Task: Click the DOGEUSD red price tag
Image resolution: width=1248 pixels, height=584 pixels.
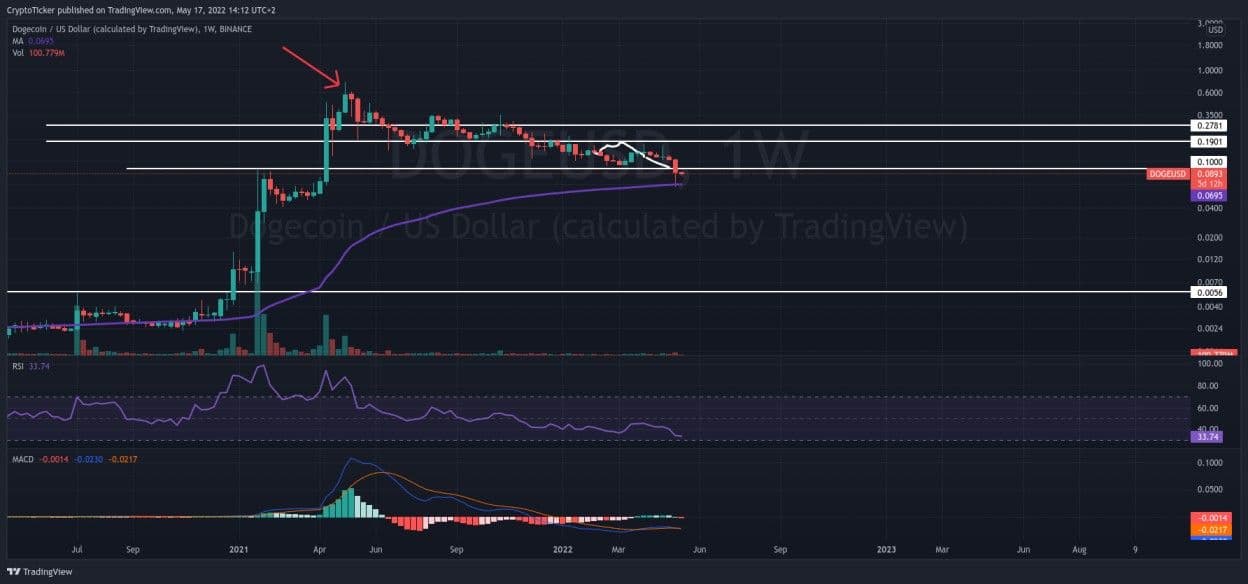Action: click(1166, 174)
